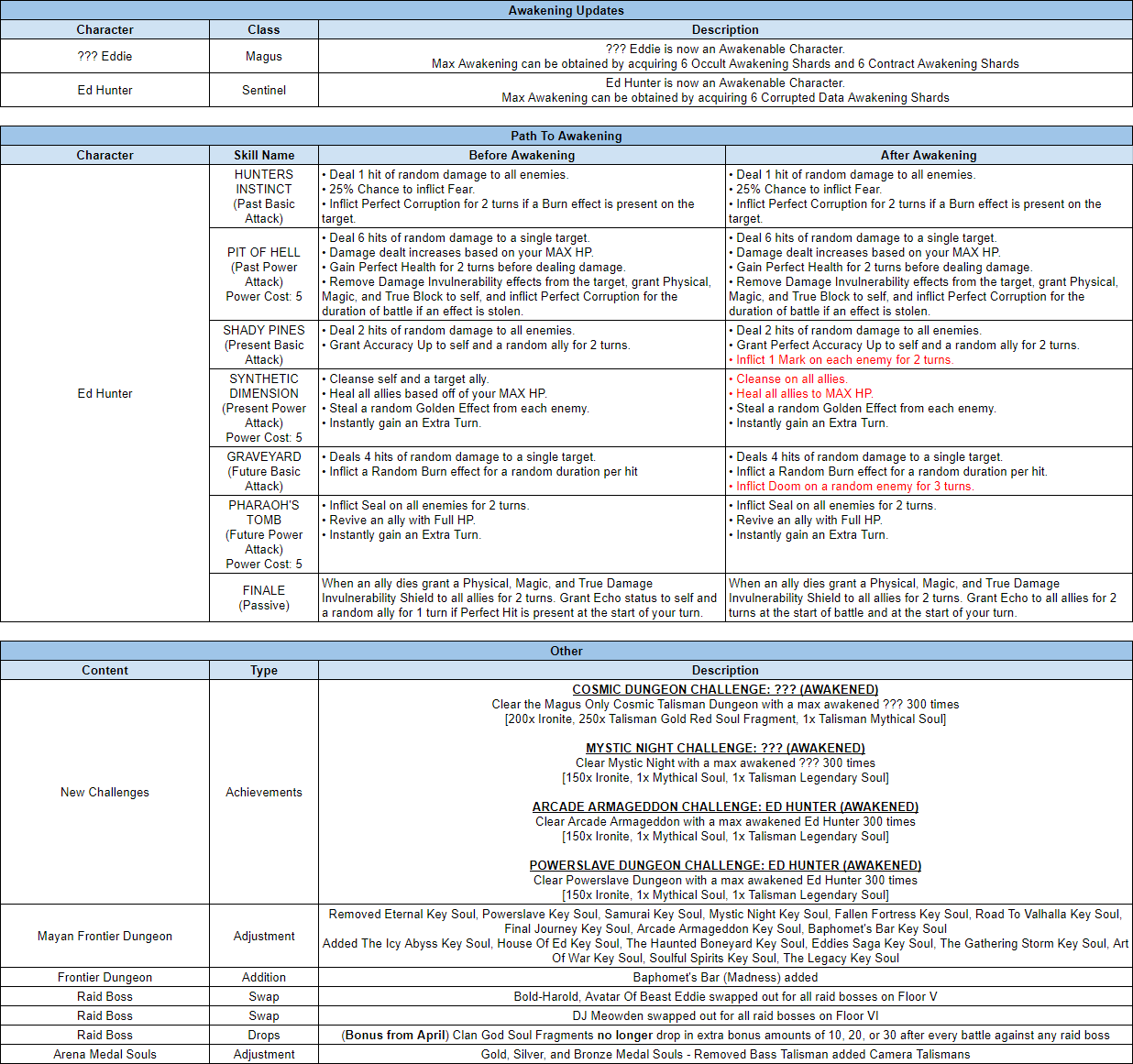Open the COSMIC DUNGEON CHALLENGE underlined heading

point(725,689)
